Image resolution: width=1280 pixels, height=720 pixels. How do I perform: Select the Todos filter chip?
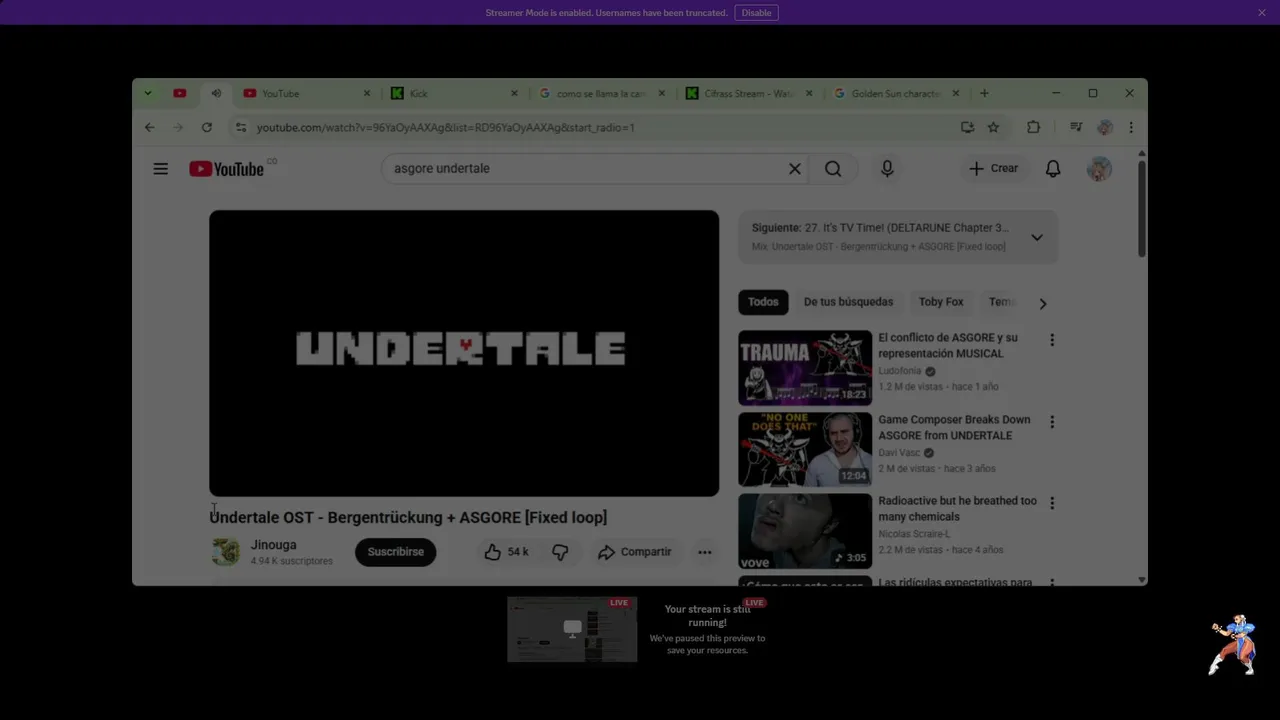[763, 302]
